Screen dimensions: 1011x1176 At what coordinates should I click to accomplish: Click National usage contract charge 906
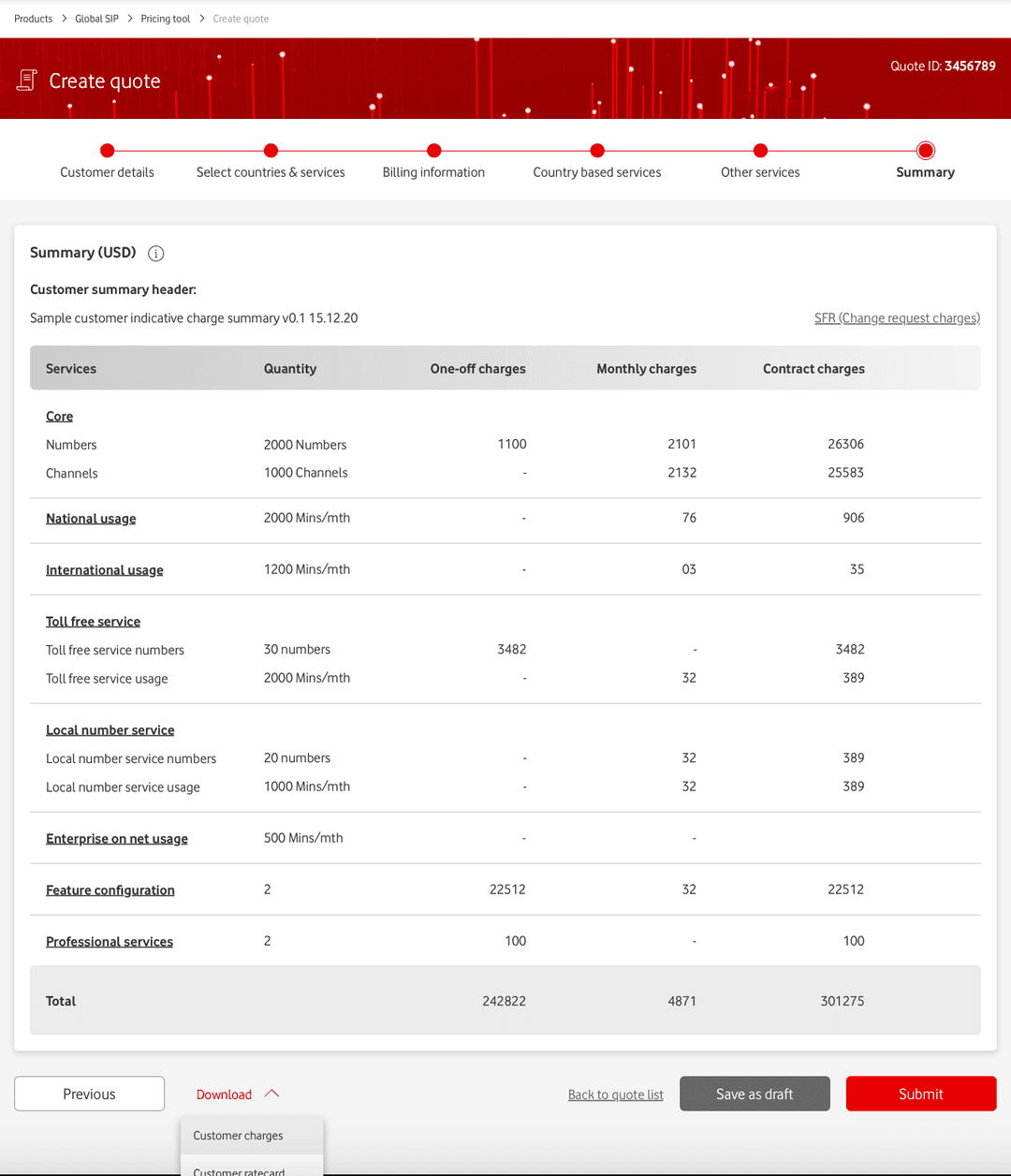point(854,518)
